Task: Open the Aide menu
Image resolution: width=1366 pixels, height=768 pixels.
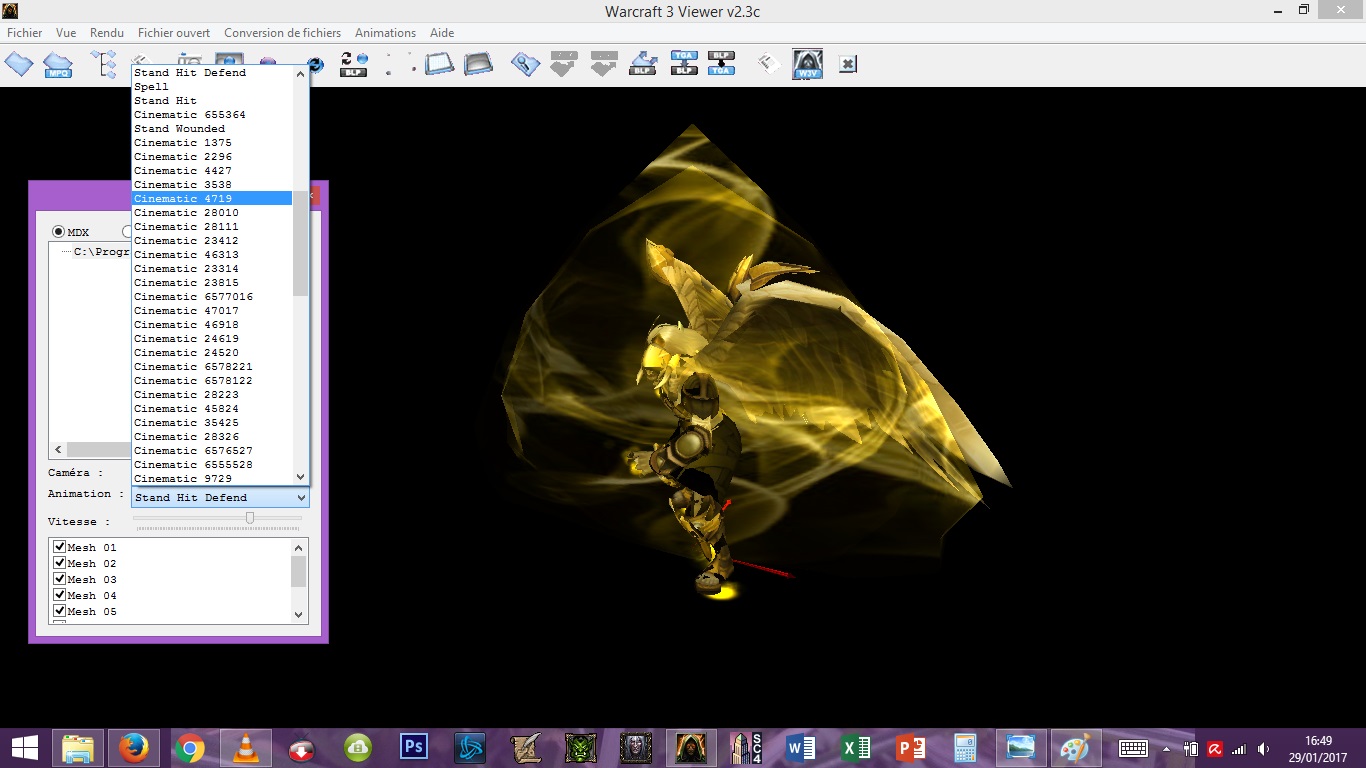Action: (x=442, y=33)
